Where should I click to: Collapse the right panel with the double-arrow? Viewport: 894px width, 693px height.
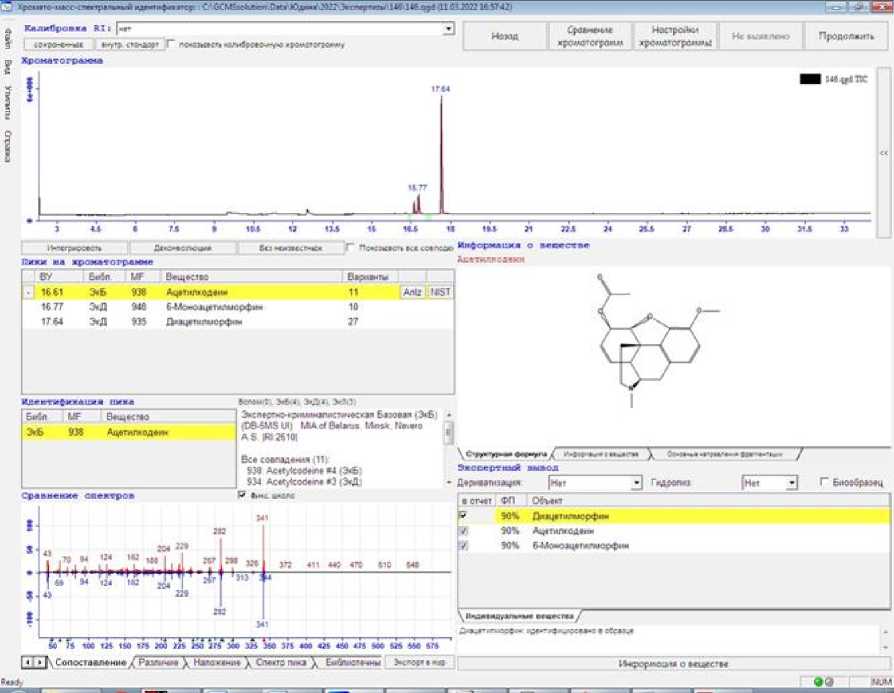(883, 153)
